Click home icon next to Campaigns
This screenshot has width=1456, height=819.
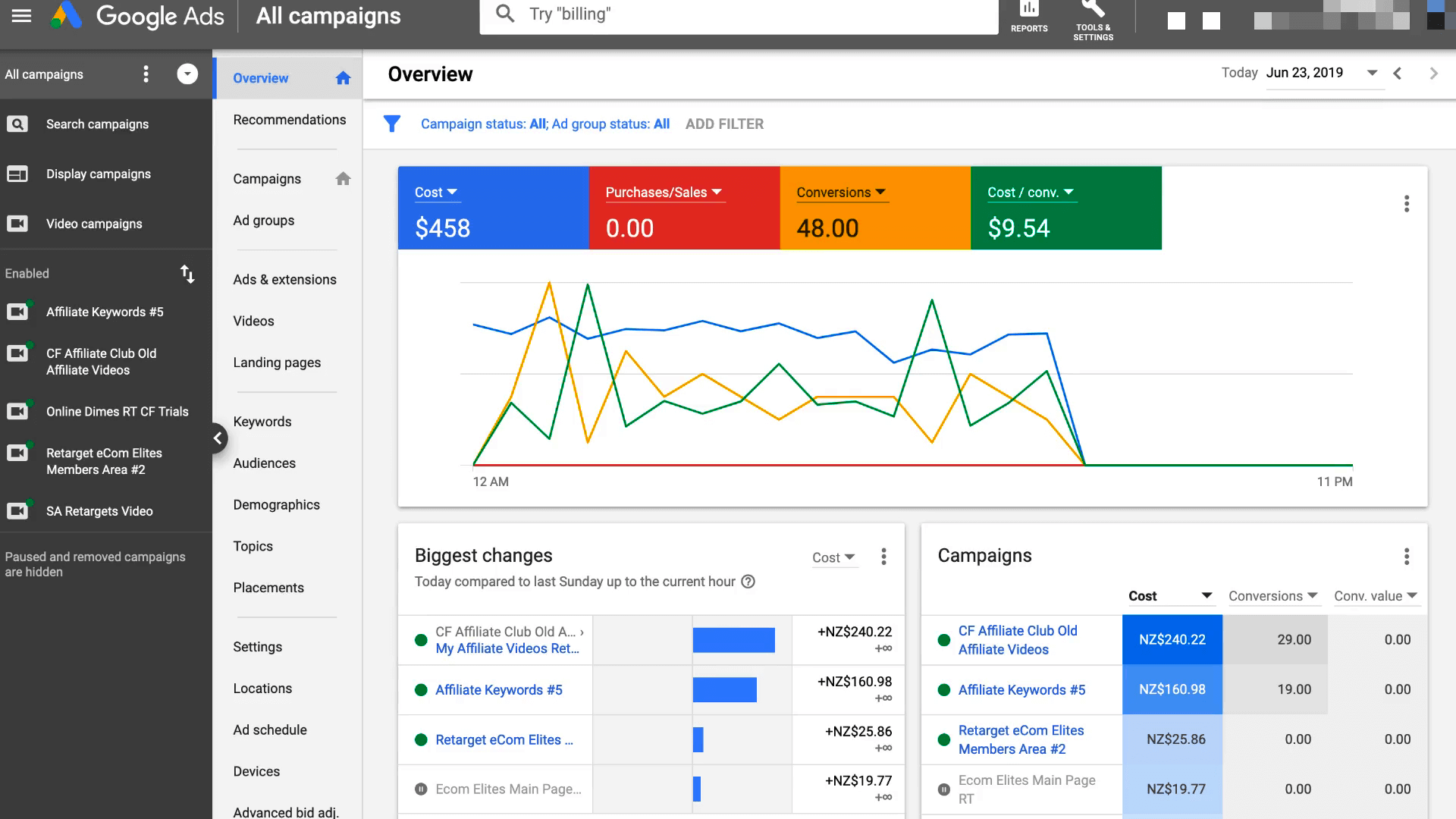(343, 179)
